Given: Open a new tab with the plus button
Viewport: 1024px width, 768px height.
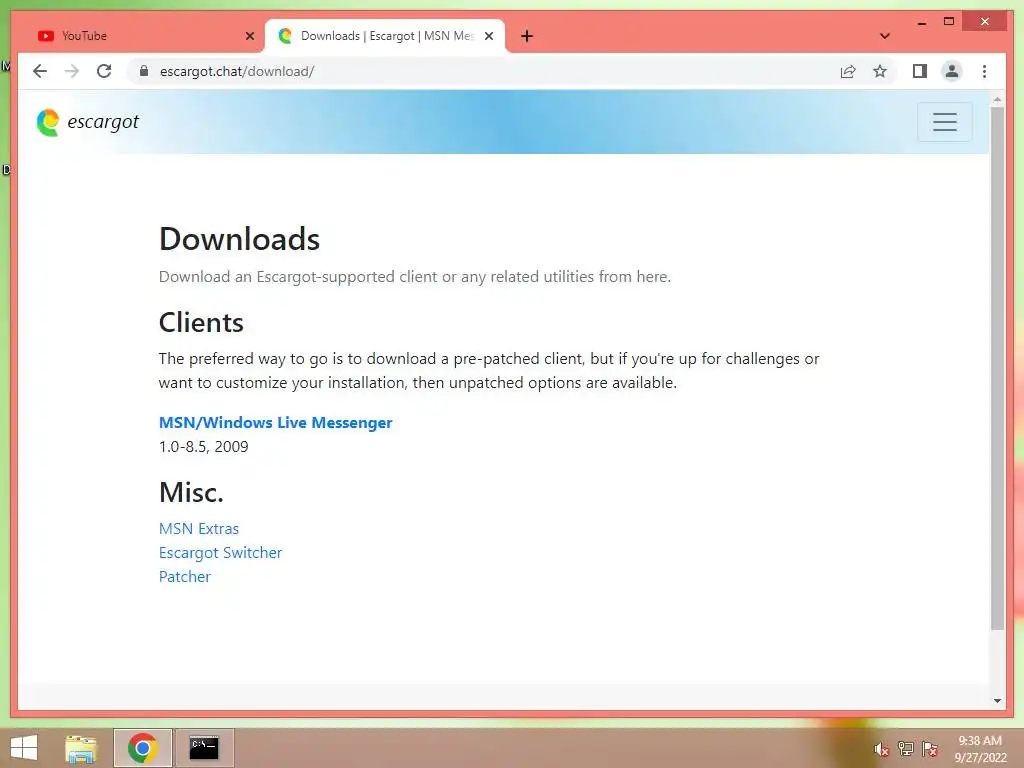Looking at the screenshot, I should (x=527, y=36).
